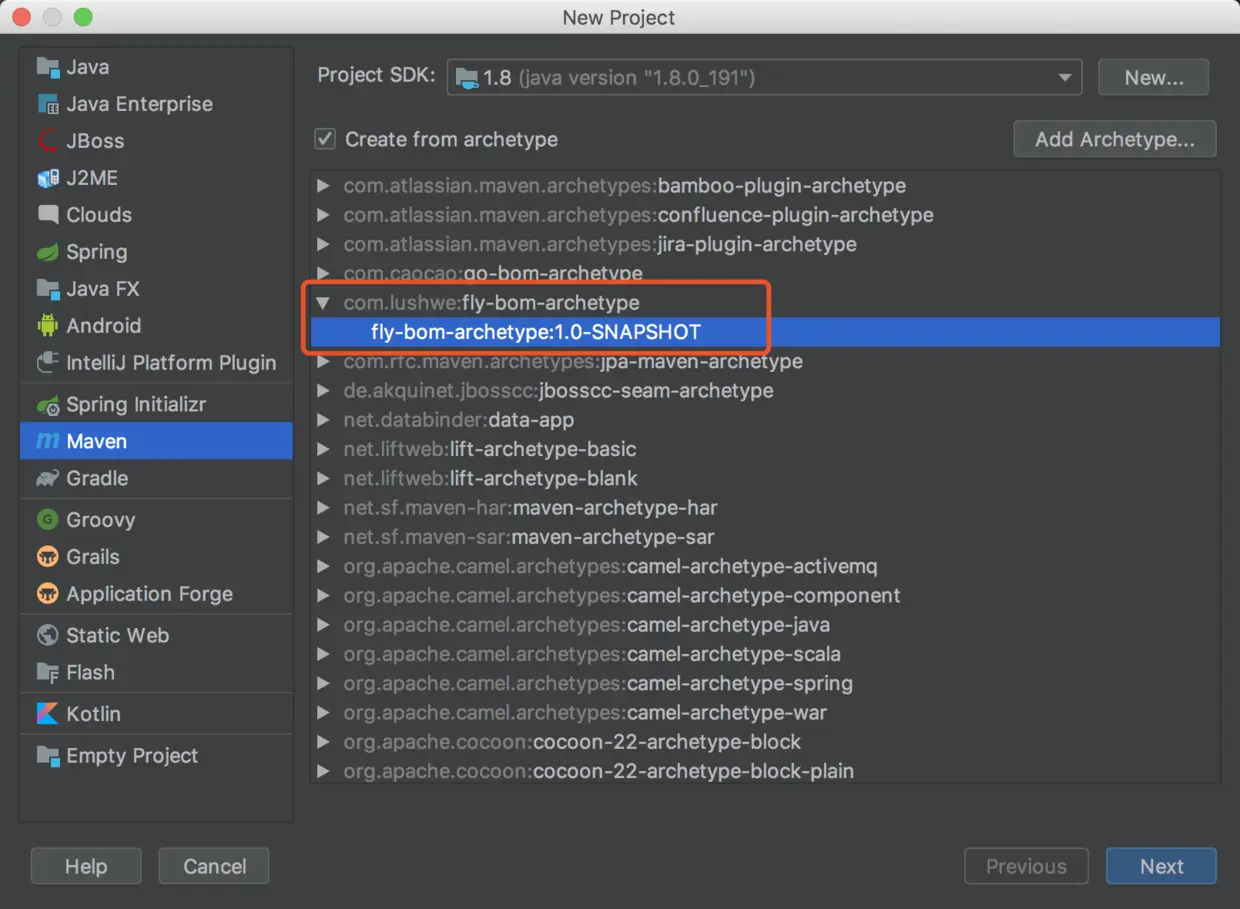The image size is (1240, 909).
Task: Select camel-archetype-spring row
Action: (x=765, y=683)
